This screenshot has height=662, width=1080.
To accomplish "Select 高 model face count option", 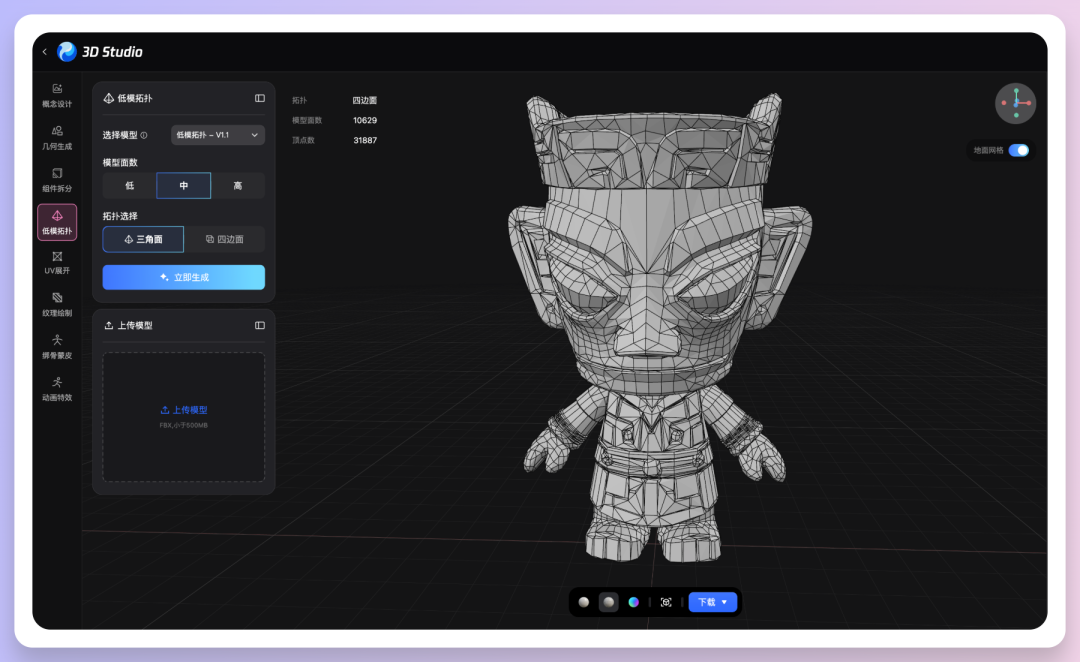I will pos(237,186).
